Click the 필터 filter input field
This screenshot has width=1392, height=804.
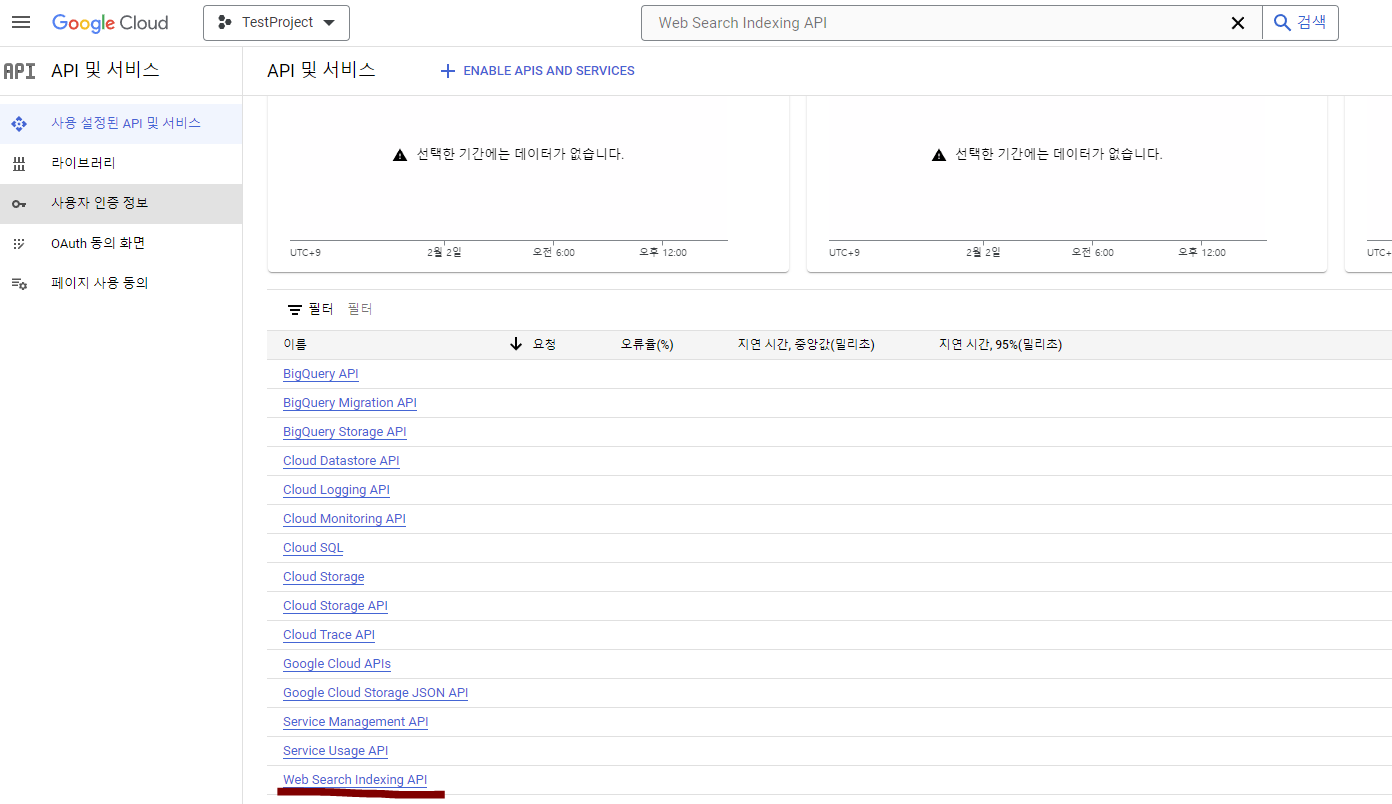click(360, 310)
